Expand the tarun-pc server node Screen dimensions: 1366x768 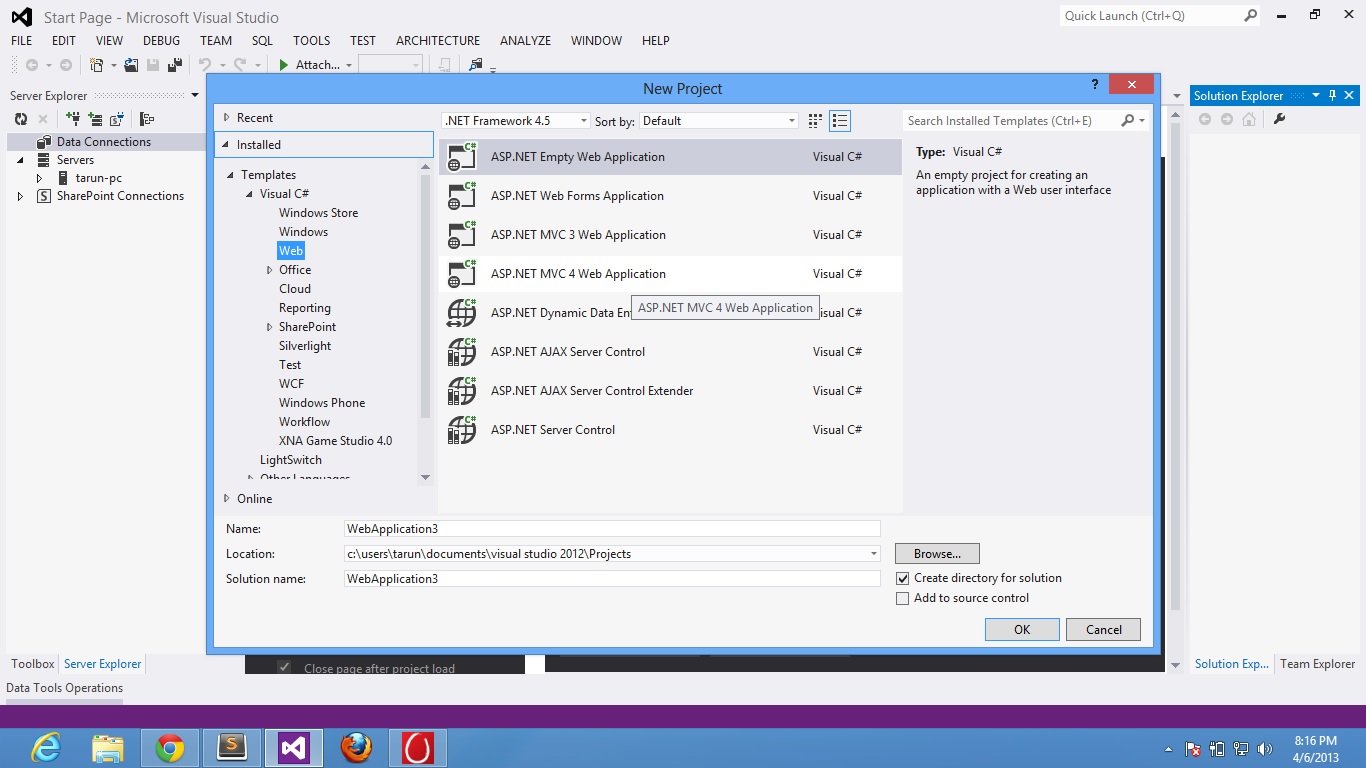[x=40, y=178]
